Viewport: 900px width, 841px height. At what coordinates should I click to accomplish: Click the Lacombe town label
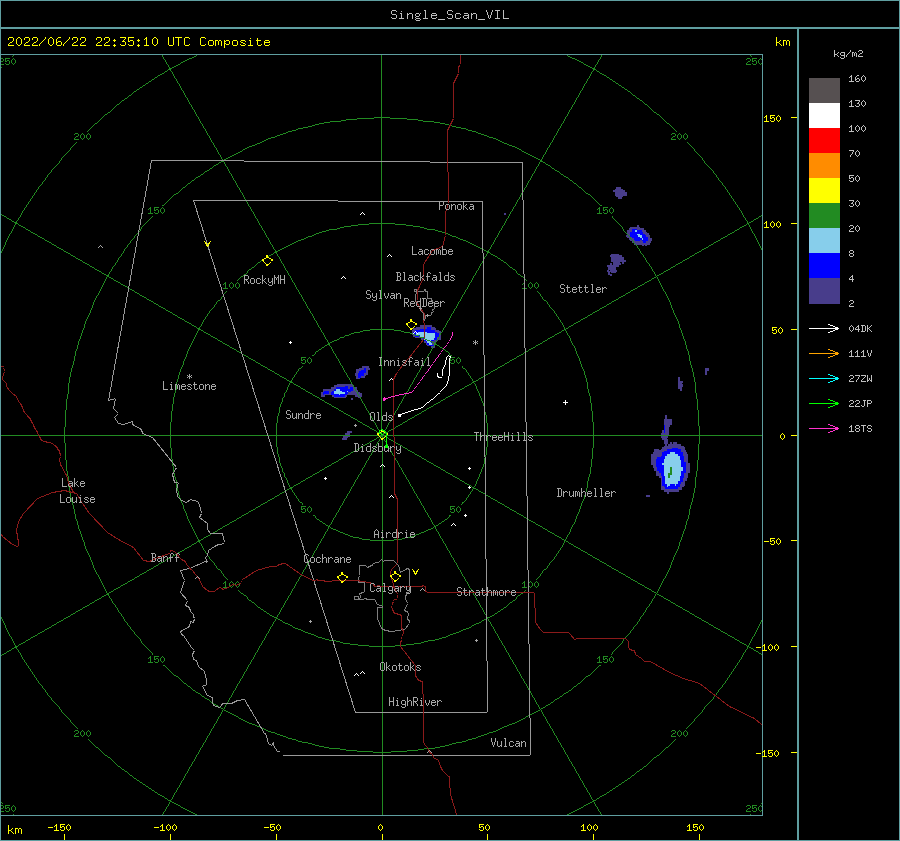tap(432, 251)
